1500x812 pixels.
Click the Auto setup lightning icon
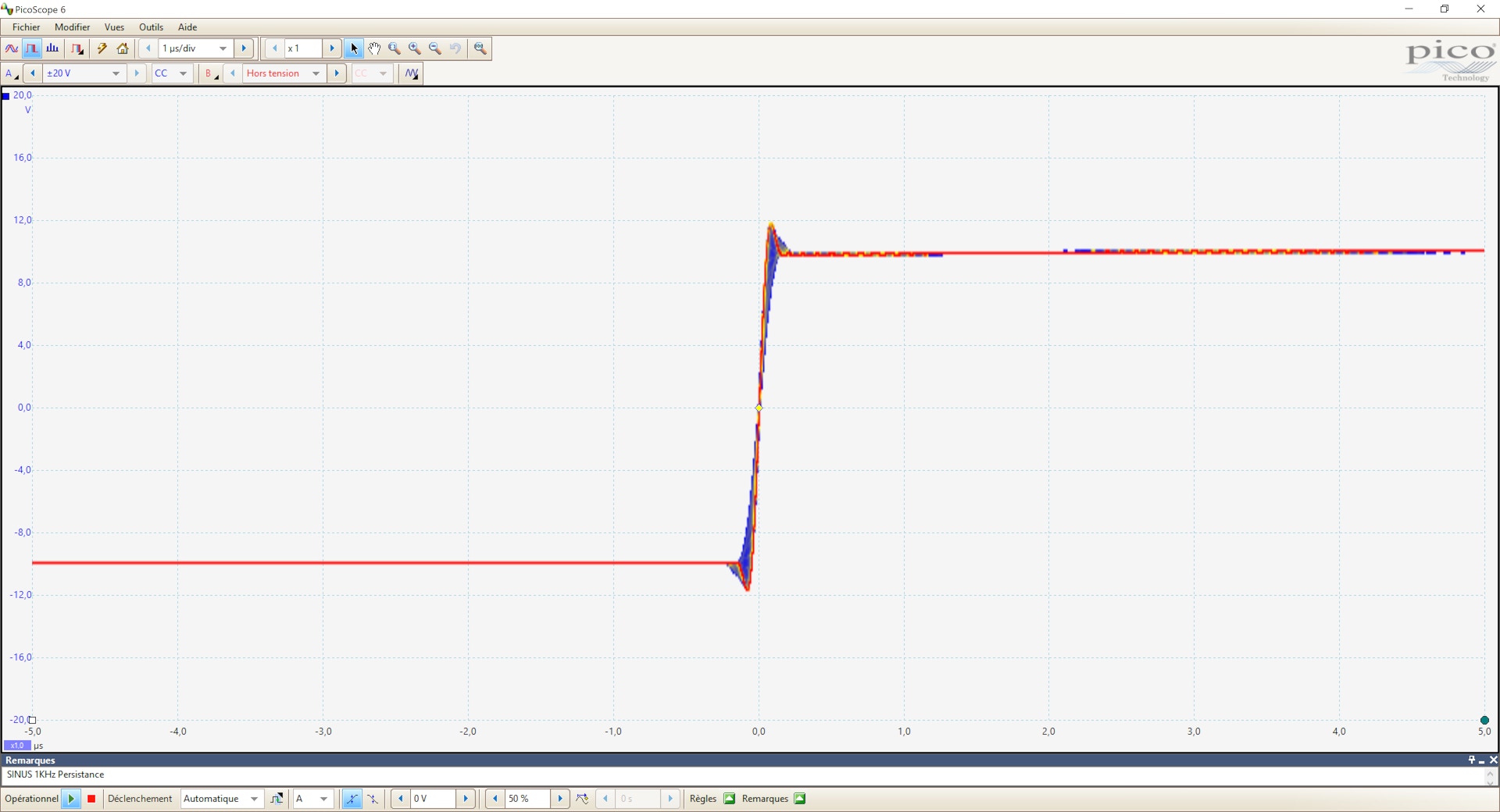(102, 48)
